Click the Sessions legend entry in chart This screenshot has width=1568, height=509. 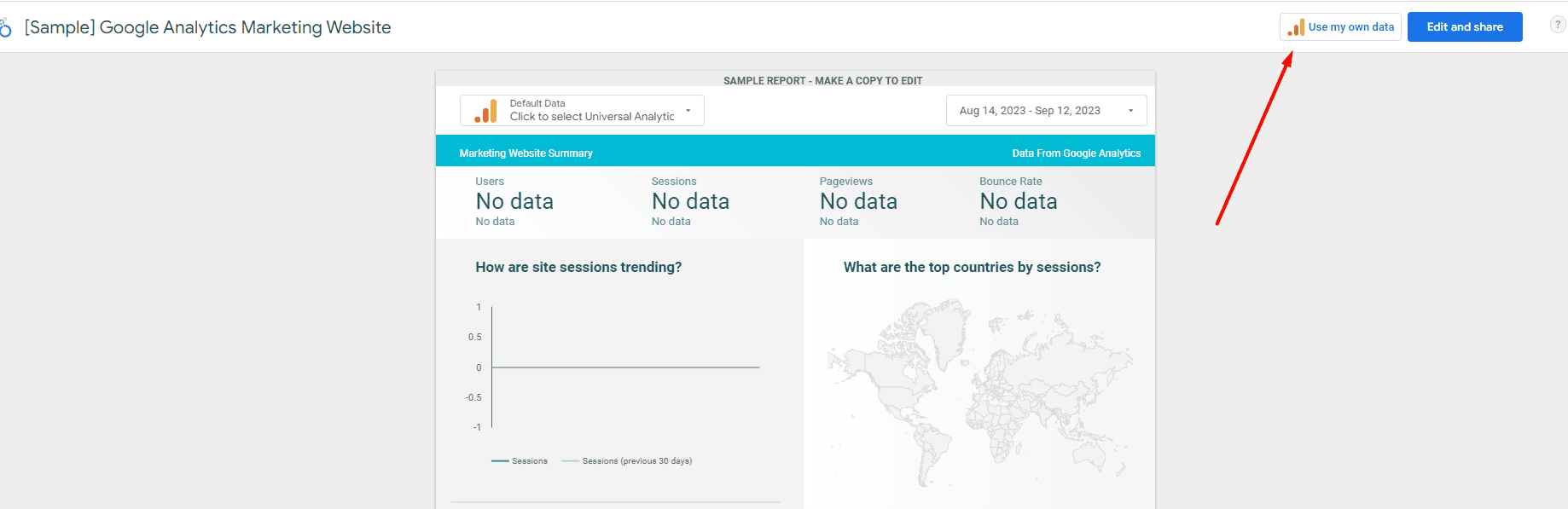click(520, 461)
